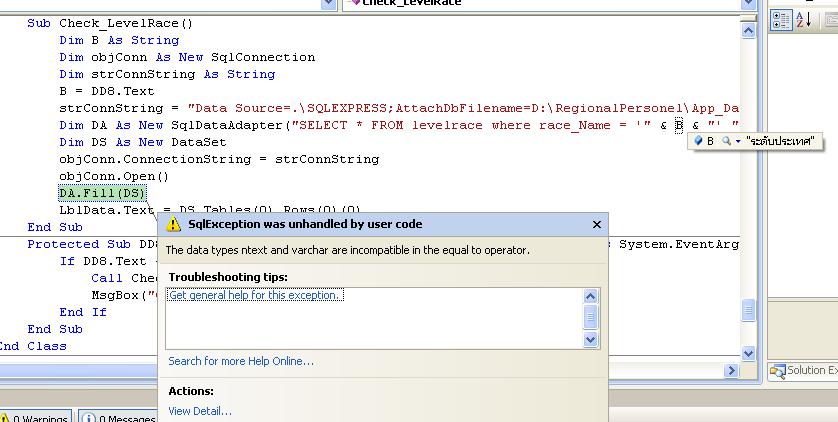
Task: Click 'Get general help for this exception' link
Action: (254, 295)
